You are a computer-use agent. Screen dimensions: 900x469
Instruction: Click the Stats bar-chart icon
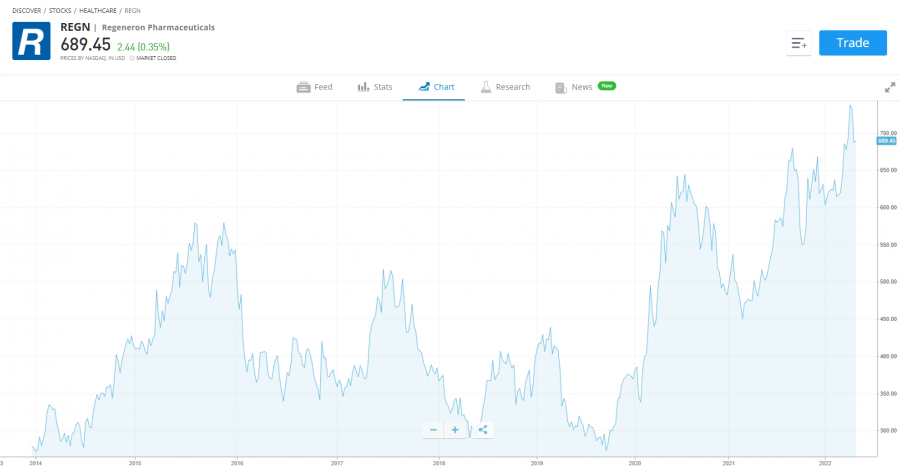pyautogui.click(x=363, y=87)
